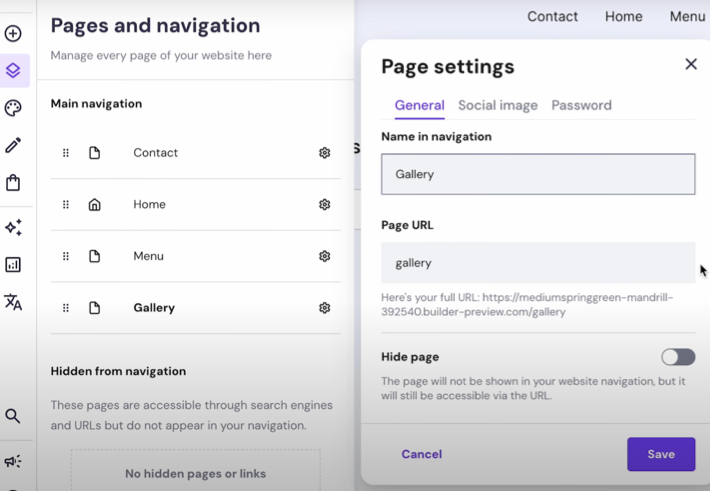Open the analytics chart icon
Screen dimensions: 710x491
13,265
